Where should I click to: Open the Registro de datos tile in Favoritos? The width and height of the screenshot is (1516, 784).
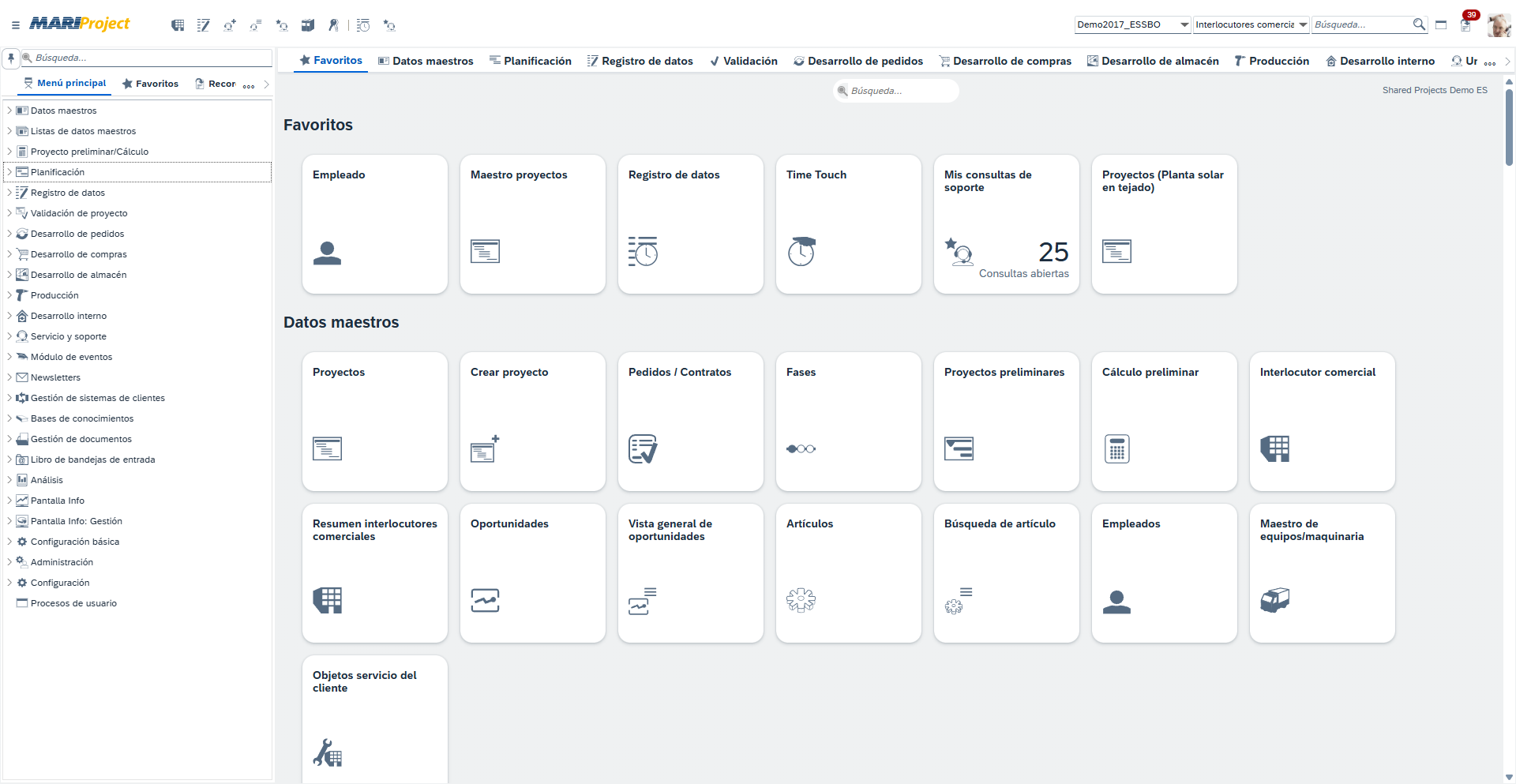pyautogui.click(x=690, y=224)
